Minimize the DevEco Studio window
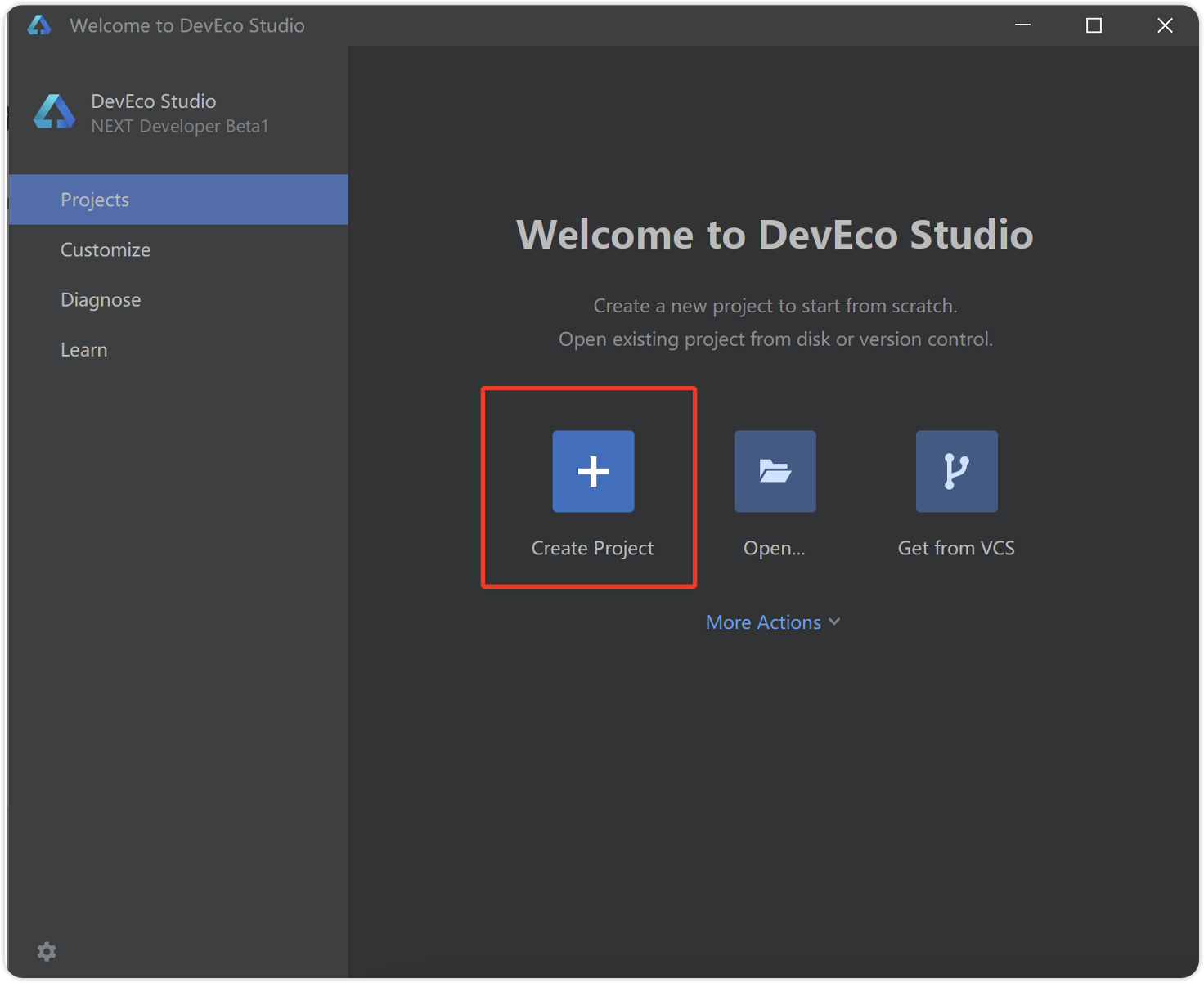Image resolution: width=1204 pixels, height=983 pixels. coord(1022,25)
